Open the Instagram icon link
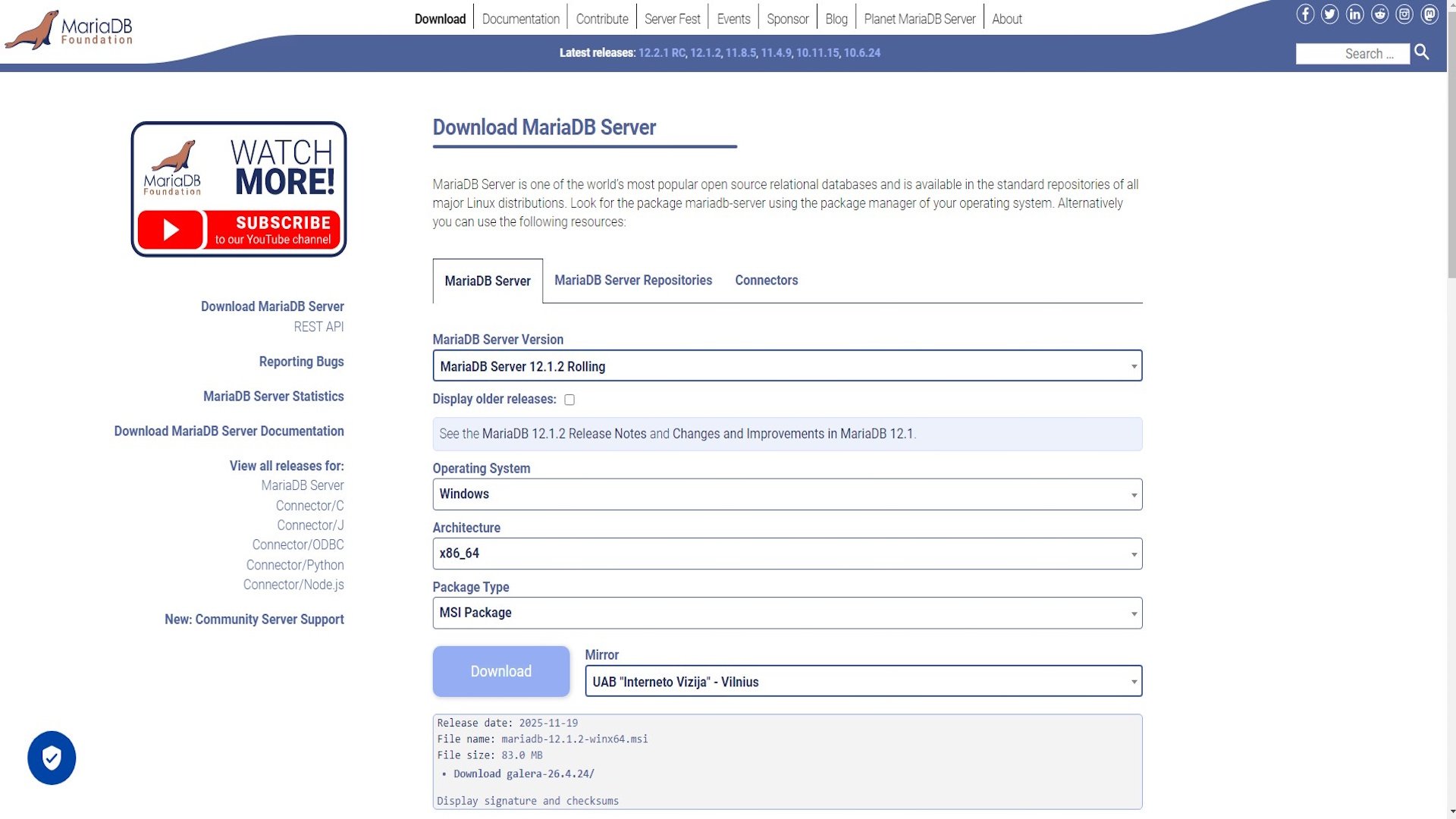 pyautogui.click(x=1405, y=14)
